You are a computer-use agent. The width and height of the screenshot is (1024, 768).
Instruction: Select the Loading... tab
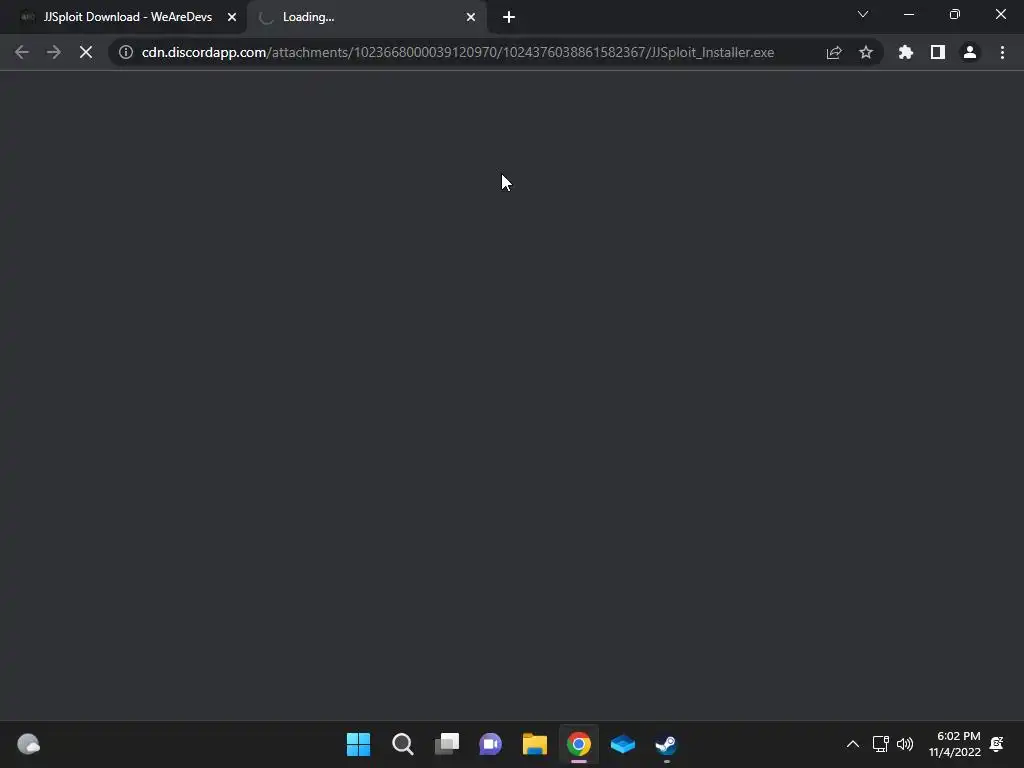366,17
